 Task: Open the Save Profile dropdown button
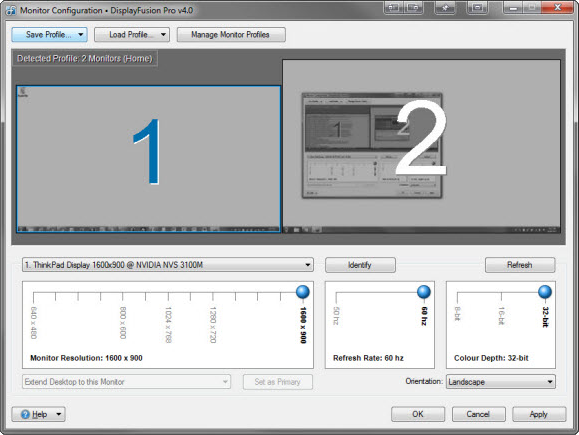point(49,35)
